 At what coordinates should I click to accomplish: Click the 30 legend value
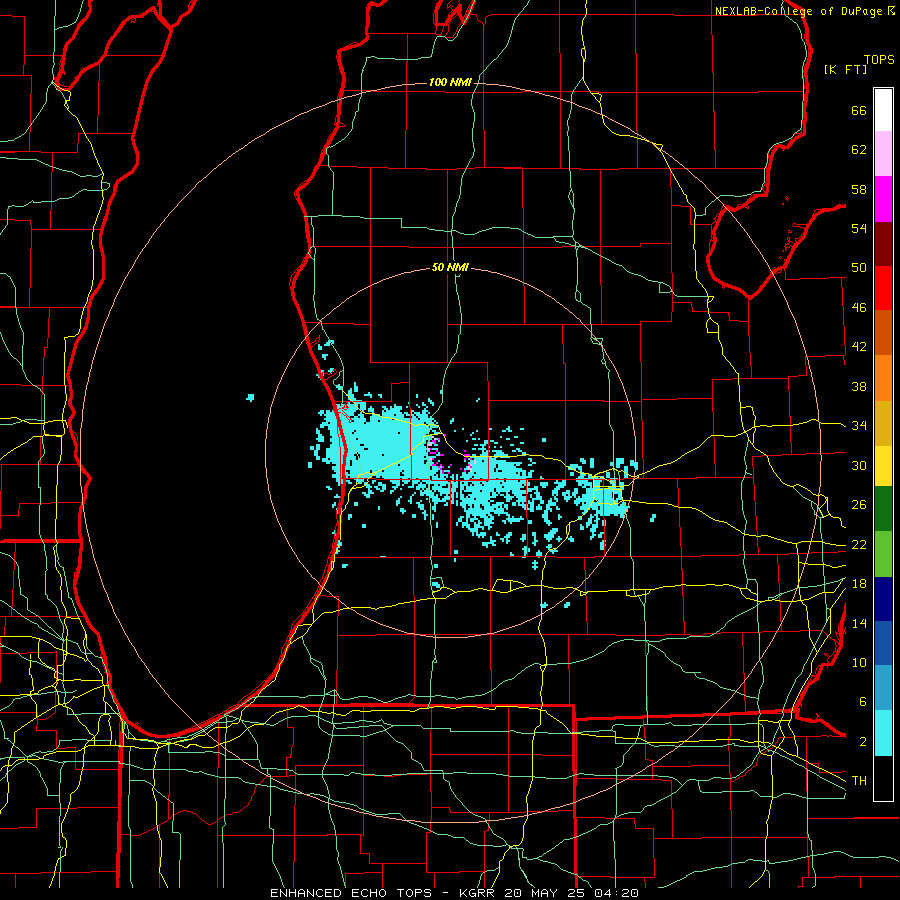[x=859, y=465]
